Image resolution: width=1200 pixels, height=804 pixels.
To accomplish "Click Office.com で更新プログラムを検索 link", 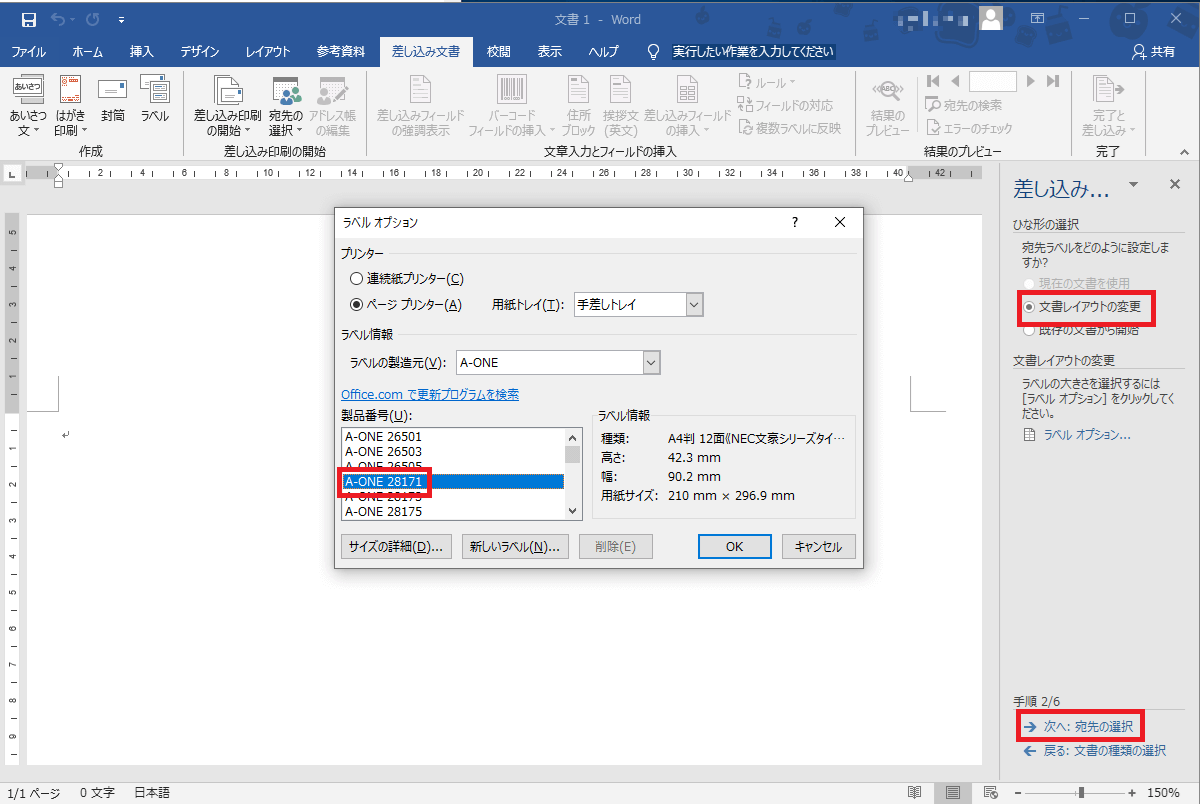I will click(x=430, y=395).
